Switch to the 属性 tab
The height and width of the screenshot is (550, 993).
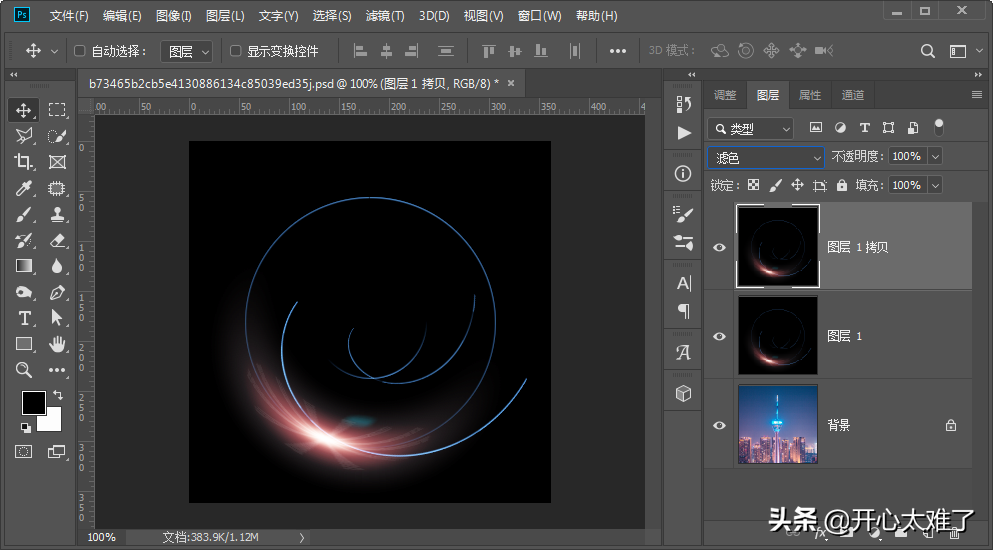point(809,95)
